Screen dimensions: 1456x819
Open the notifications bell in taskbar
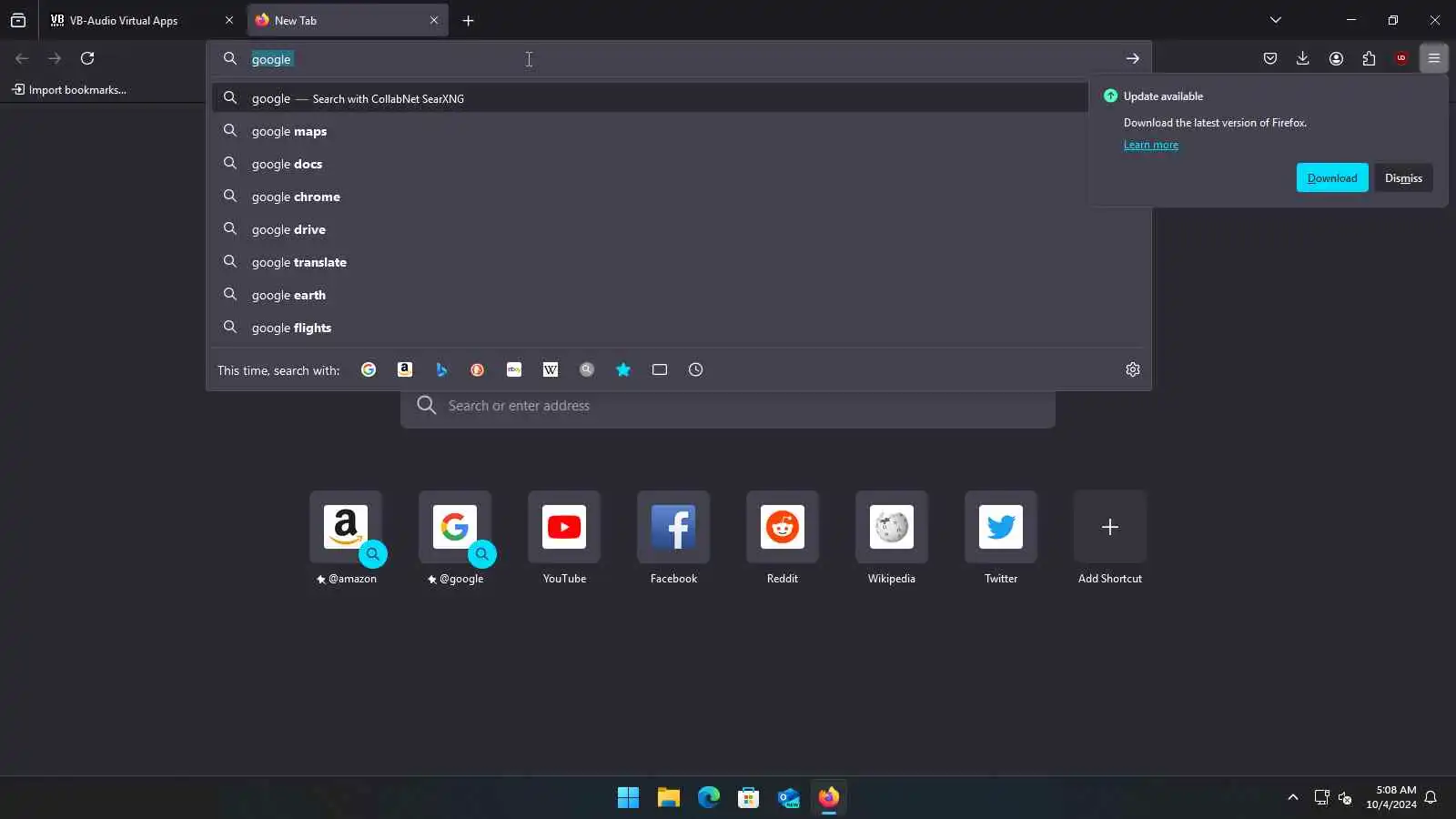tap(1431, 797)
